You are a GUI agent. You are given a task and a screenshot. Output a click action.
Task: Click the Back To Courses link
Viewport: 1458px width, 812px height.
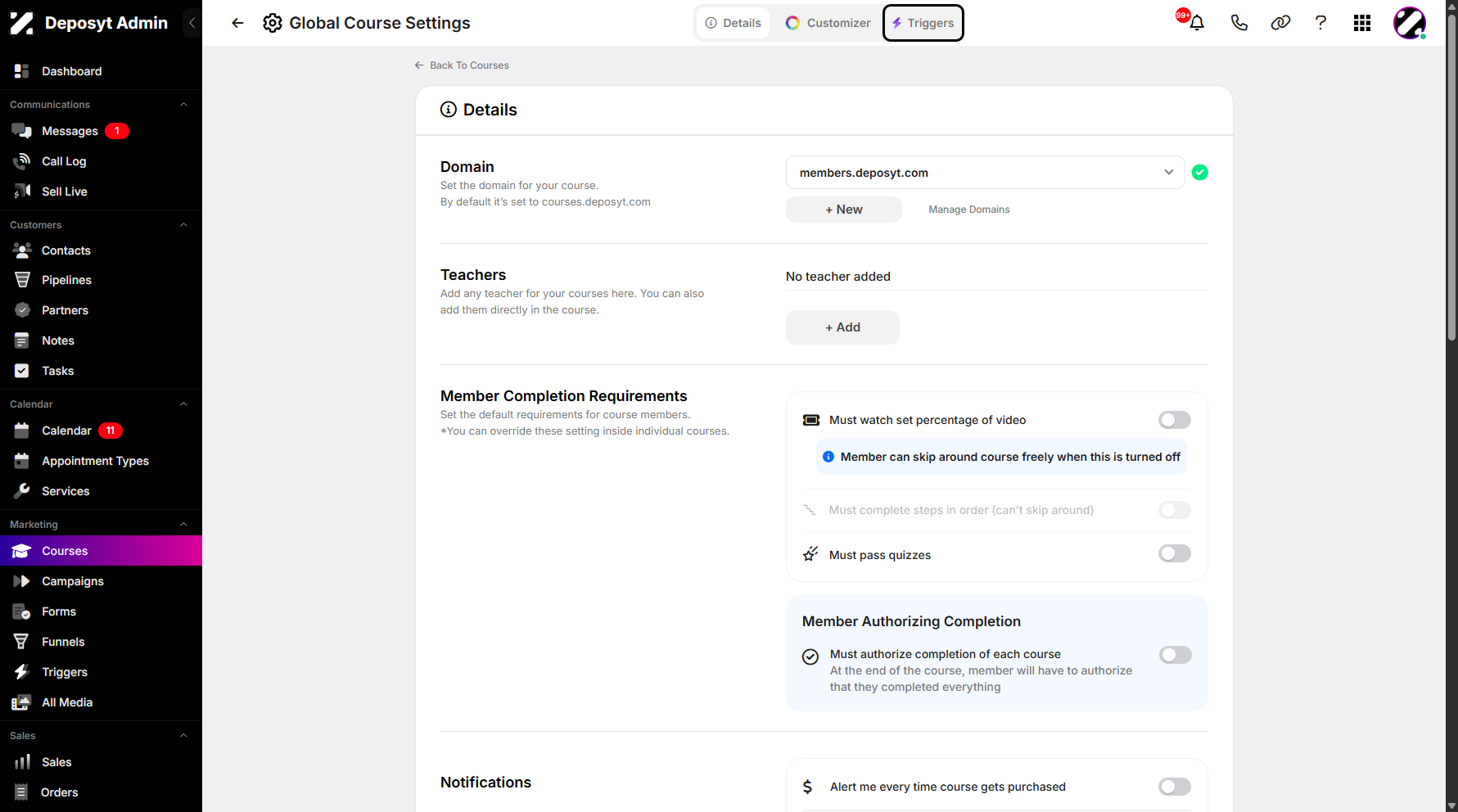pos(462,65)
